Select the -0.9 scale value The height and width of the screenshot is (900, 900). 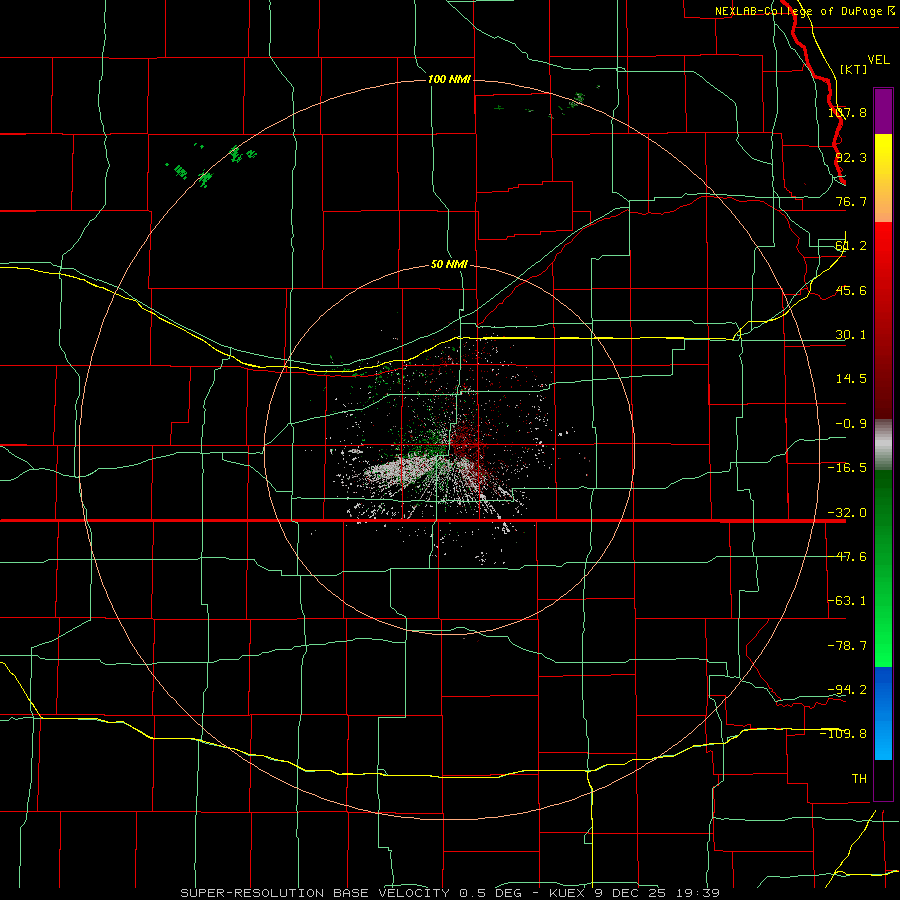[851, 424]
